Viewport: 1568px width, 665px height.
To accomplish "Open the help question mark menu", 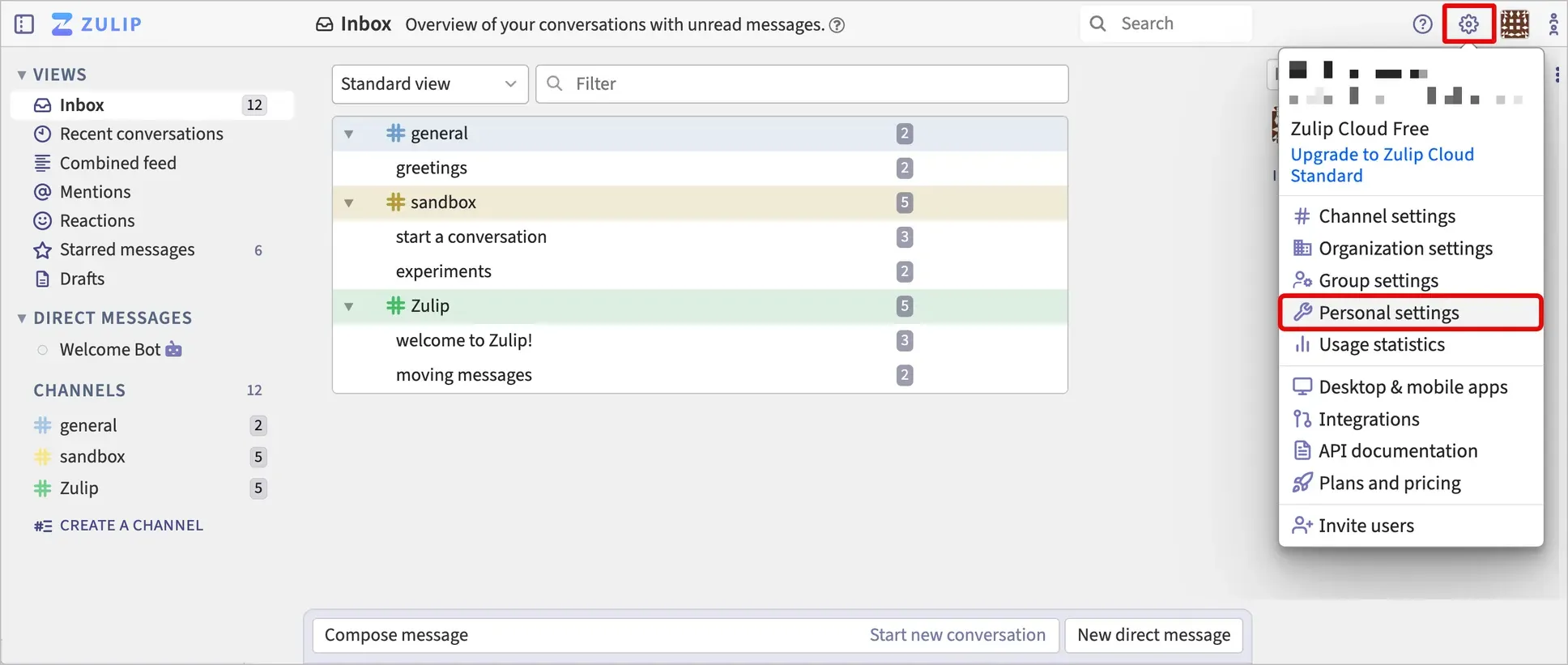I will coord(1422,24).
